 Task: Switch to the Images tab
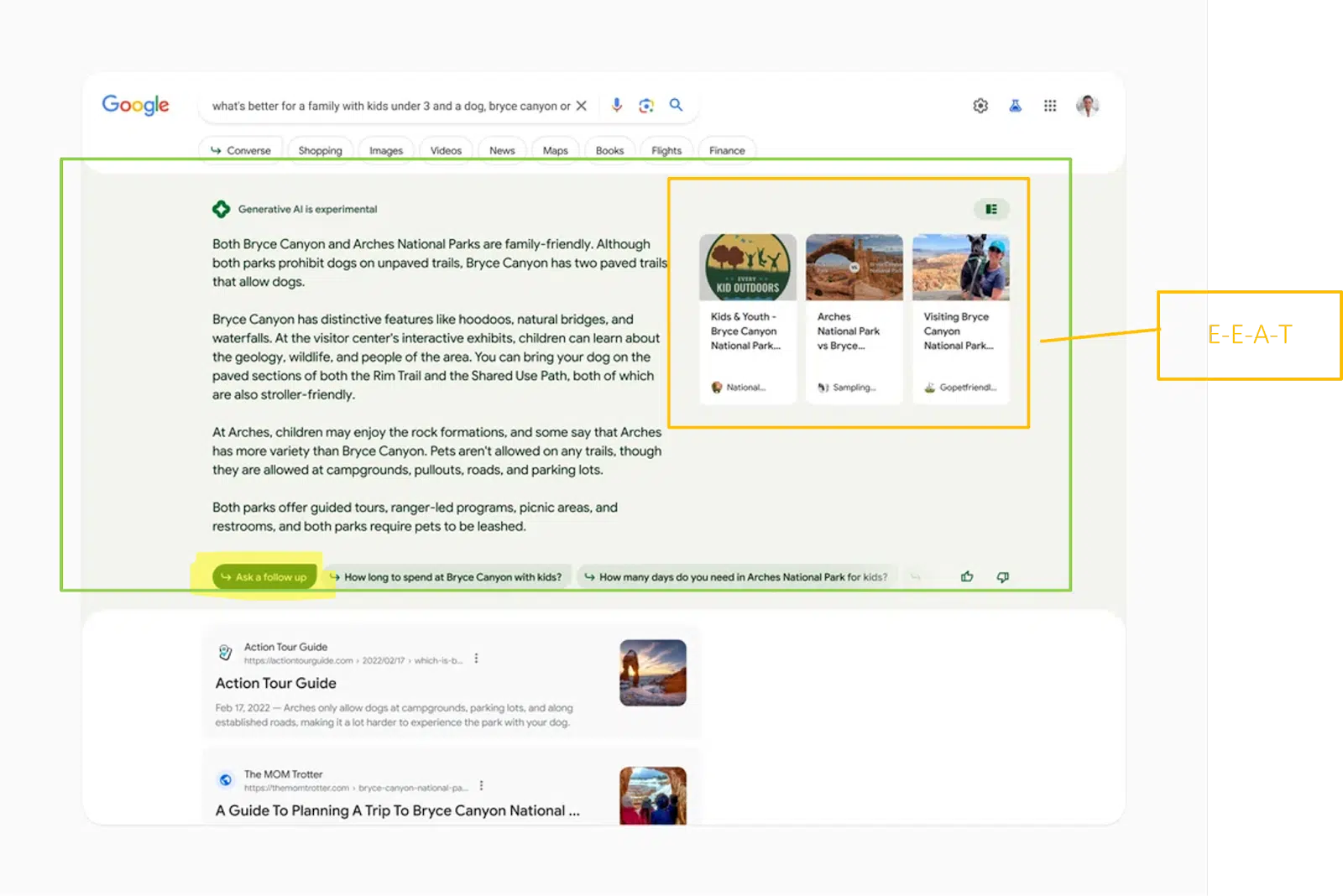(x=386, y=150)
